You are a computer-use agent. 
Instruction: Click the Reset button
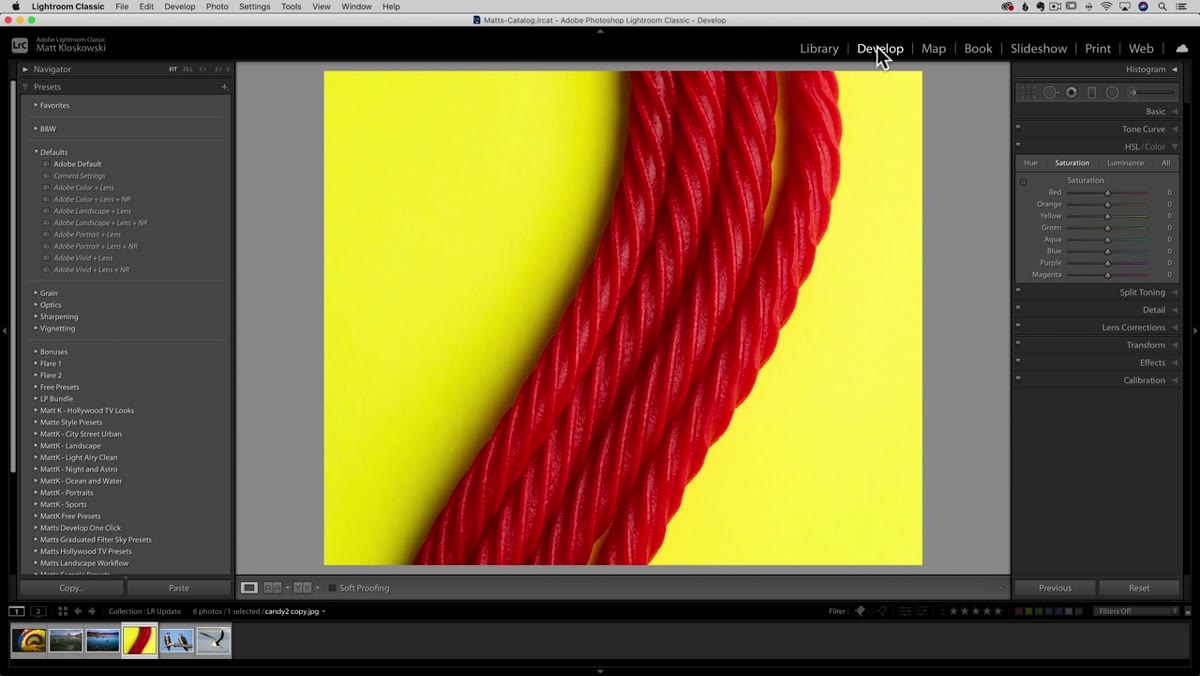tap(1139, 588)
